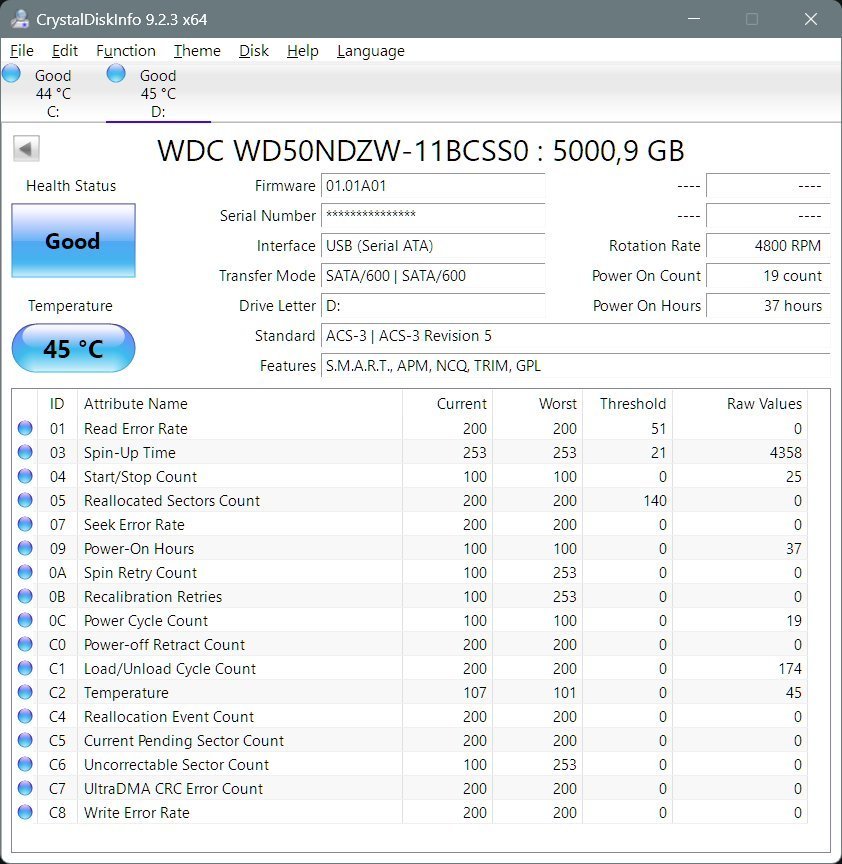Click the blue status orb for drive D:
The height and width of the screenshot is (864, 842).
[116, 73]
